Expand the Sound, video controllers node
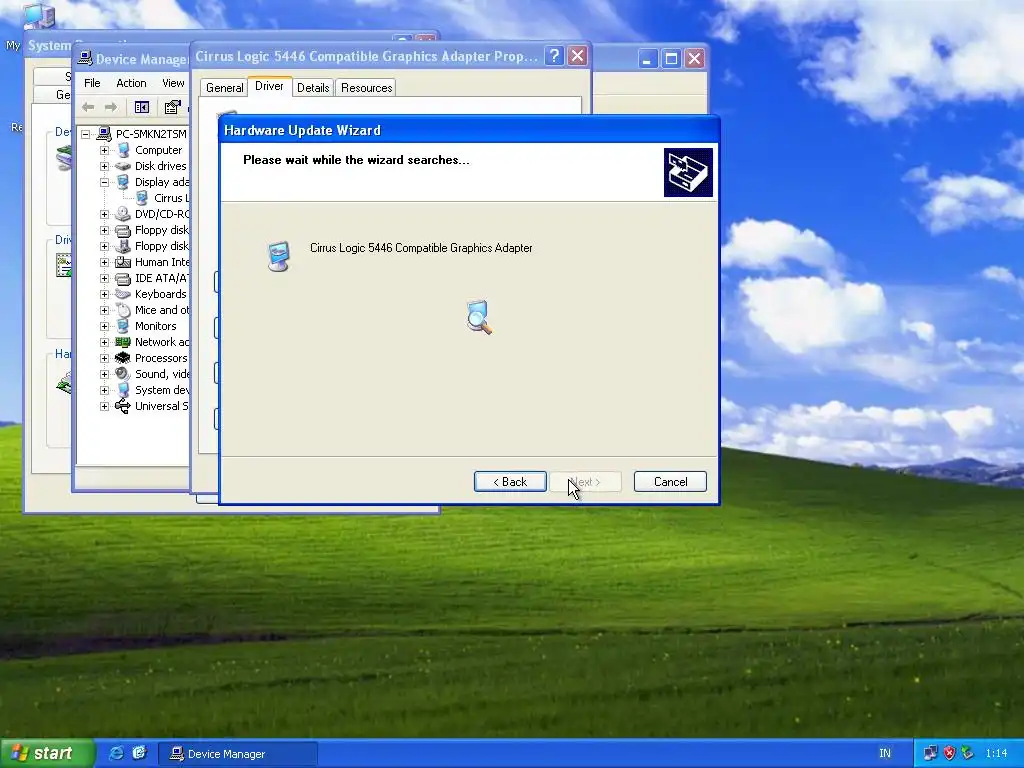This screenshot has width=1024, height=768. (104, 374)
